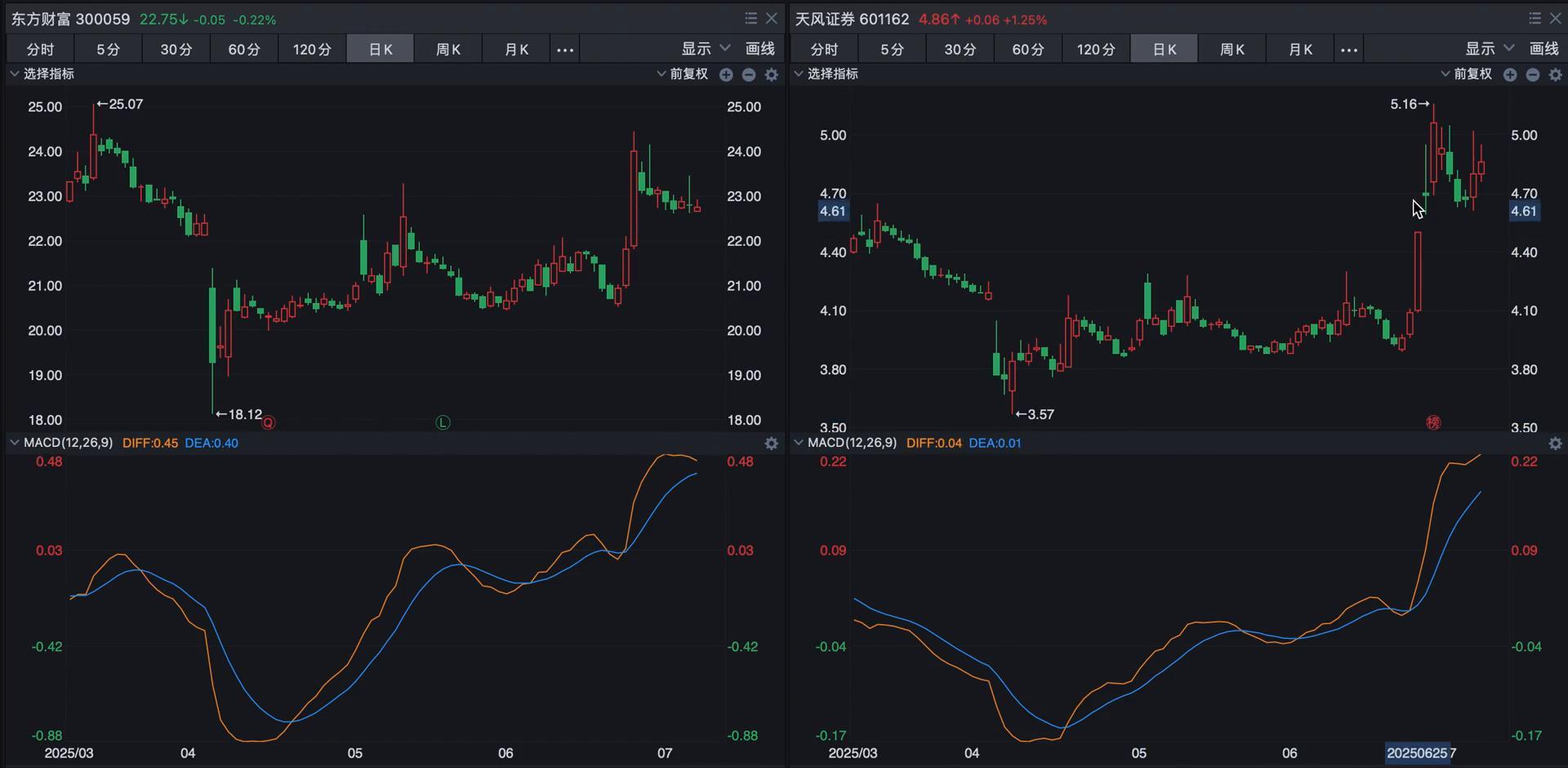Expand 显示 dropdown in 天风证券 panel

tap(1490, 49)
